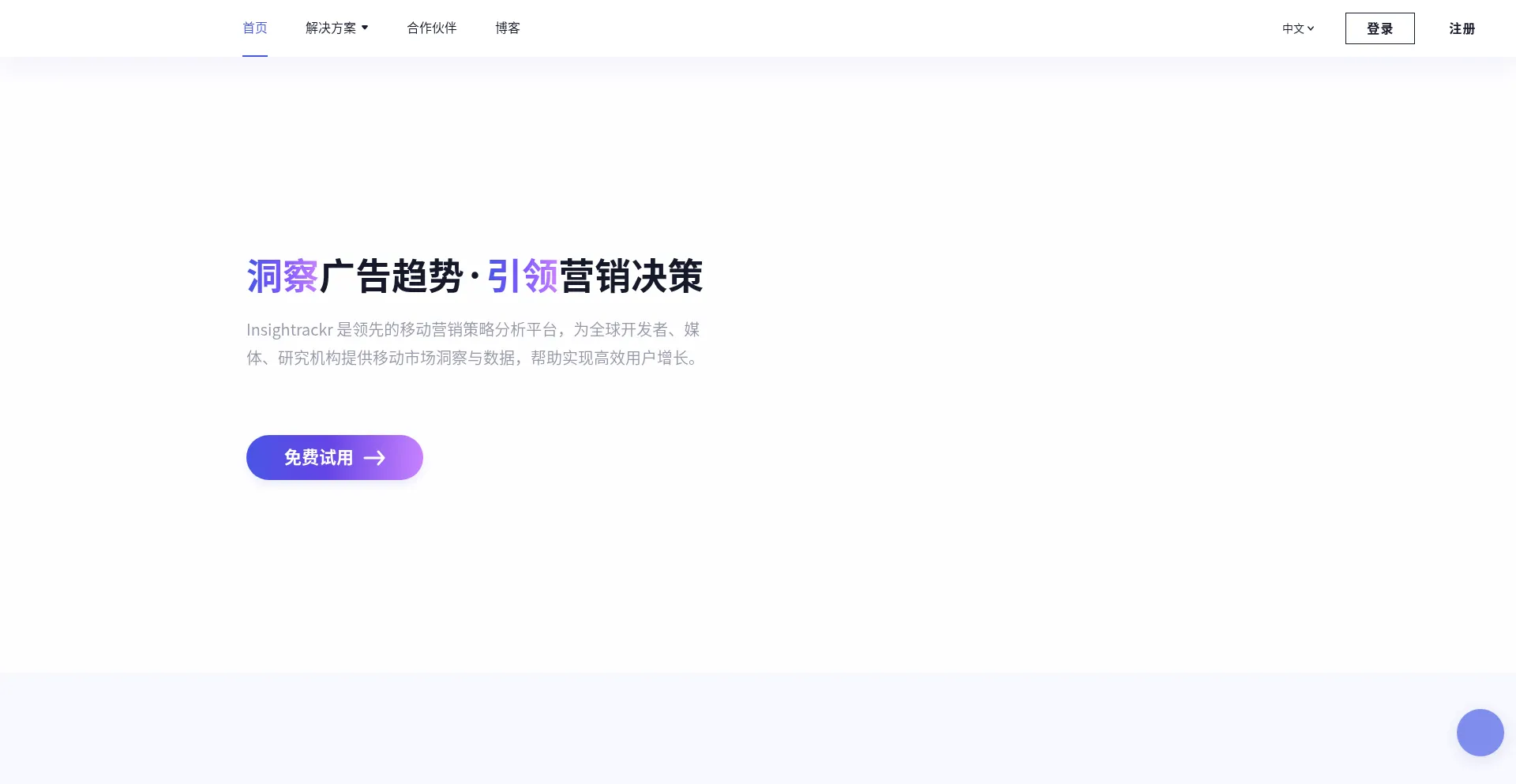The width and height of the screenshot is (1516, 784).
Task: Open the 合作伙伴 page
Action: click(431, 28)
